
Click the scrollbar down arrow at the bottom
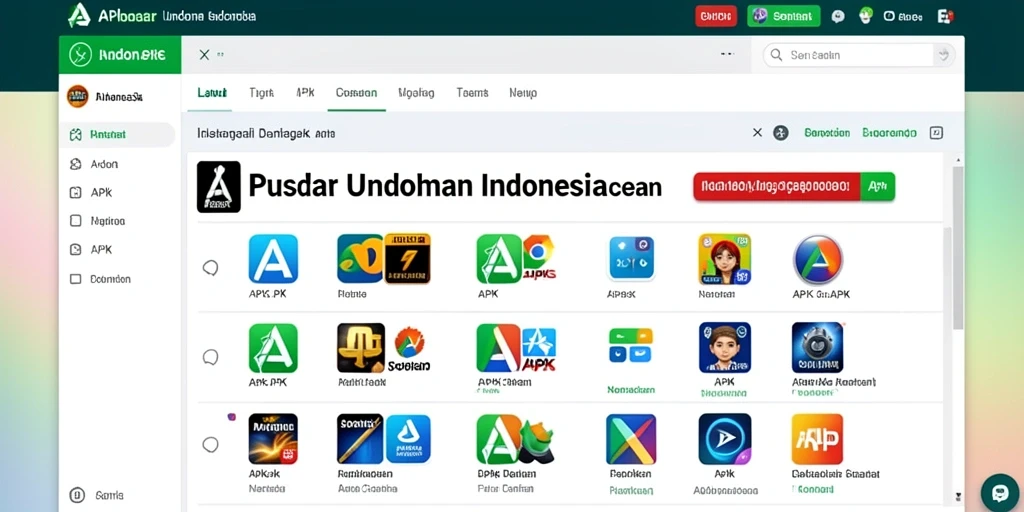point(958,496)
